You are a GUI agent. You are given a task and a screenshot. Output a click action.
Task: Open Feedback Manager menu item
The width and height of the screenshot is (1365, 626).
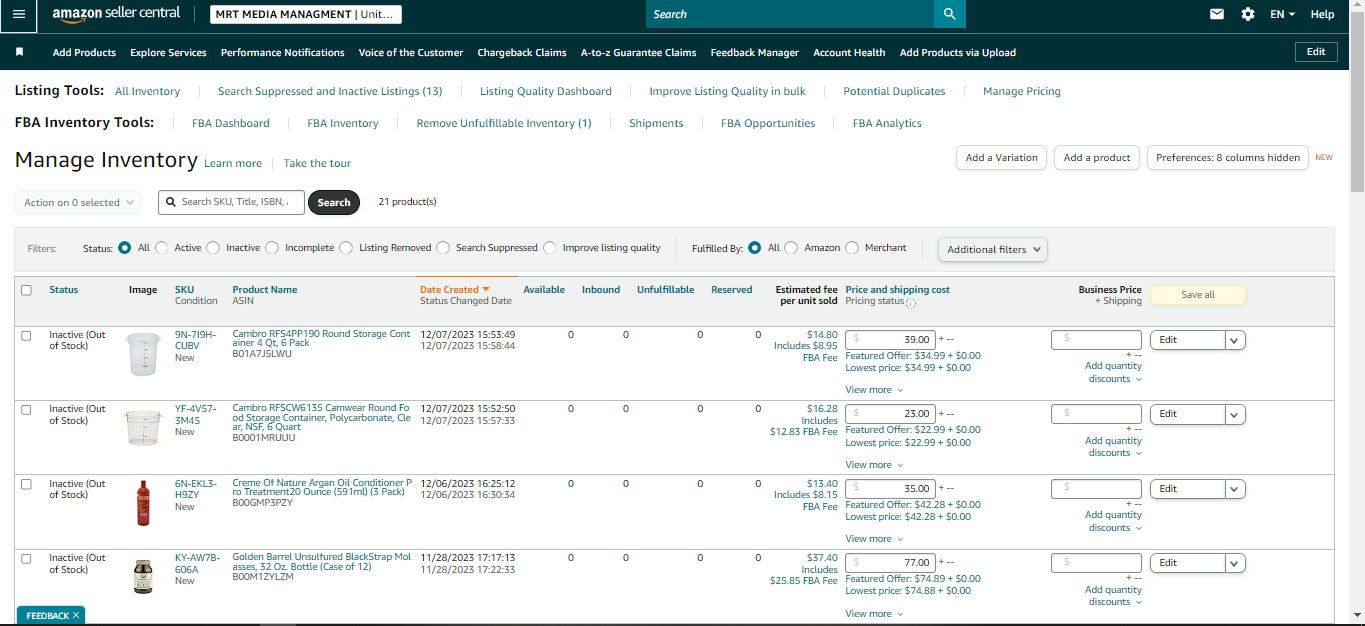[x=754, y=52]
